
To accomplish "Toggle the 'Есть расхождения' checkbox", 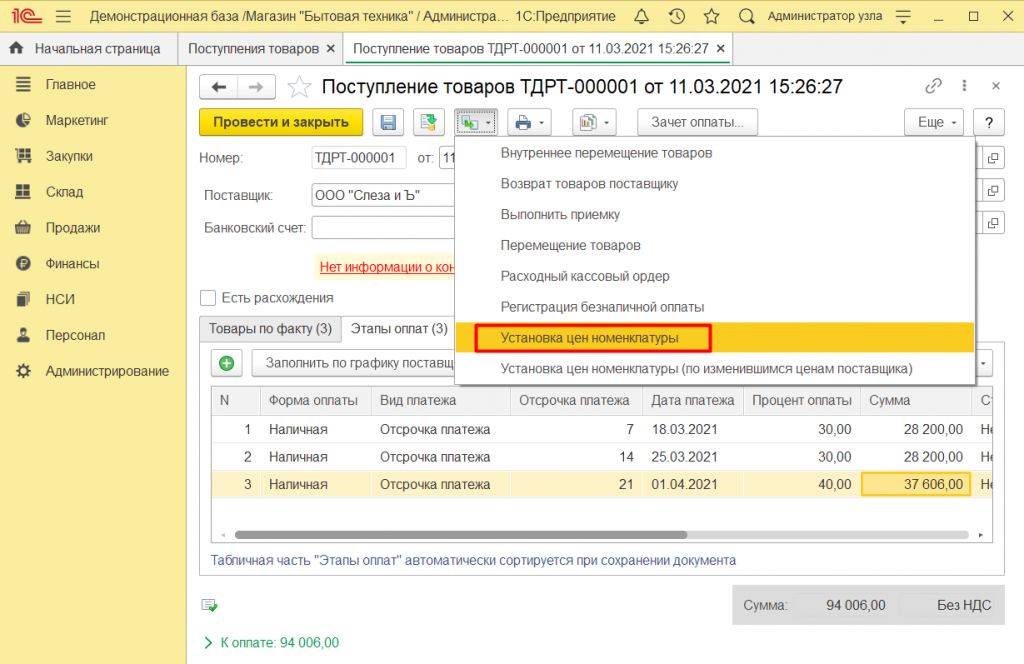I will coord(208,297).
